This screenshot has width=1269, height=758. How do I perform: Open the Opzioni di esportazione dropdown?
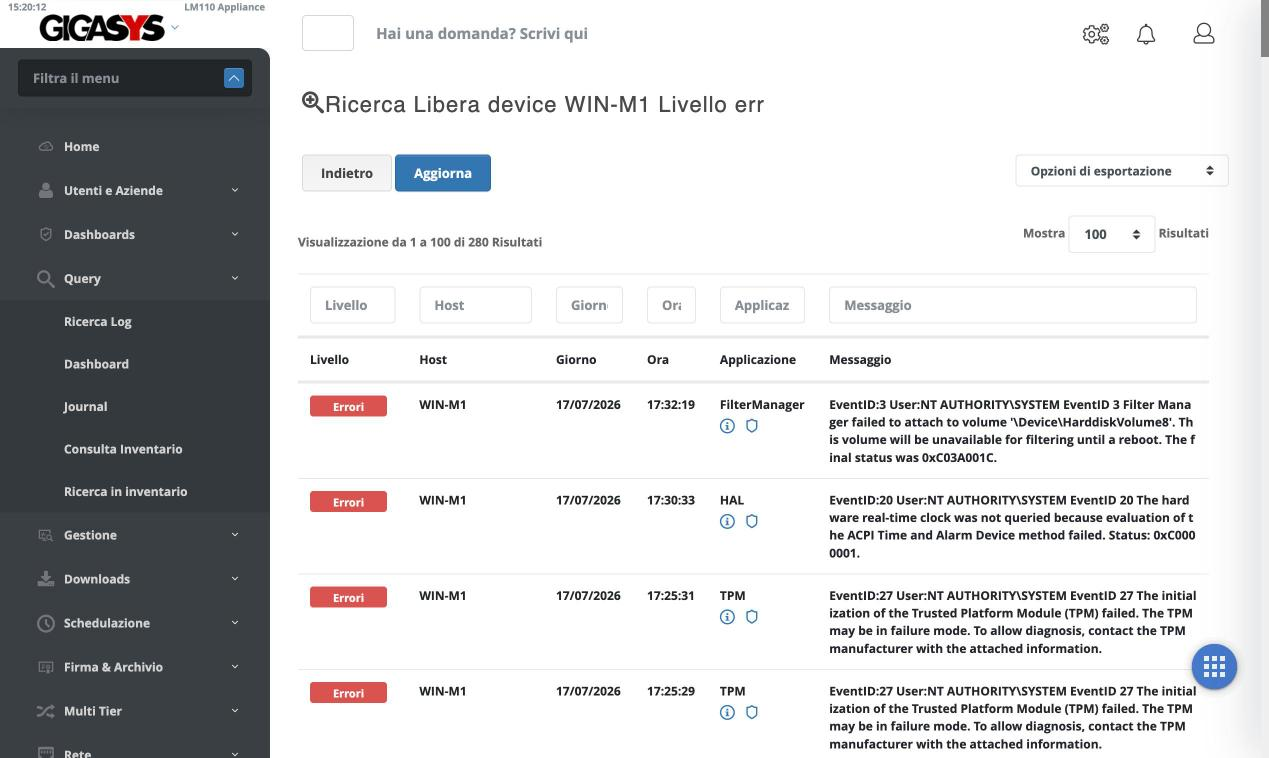click(1122, 171)
